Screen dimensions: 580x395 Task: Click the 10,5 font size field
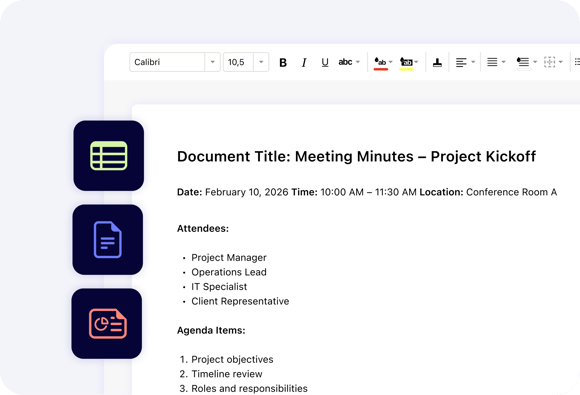coord(238,62)
